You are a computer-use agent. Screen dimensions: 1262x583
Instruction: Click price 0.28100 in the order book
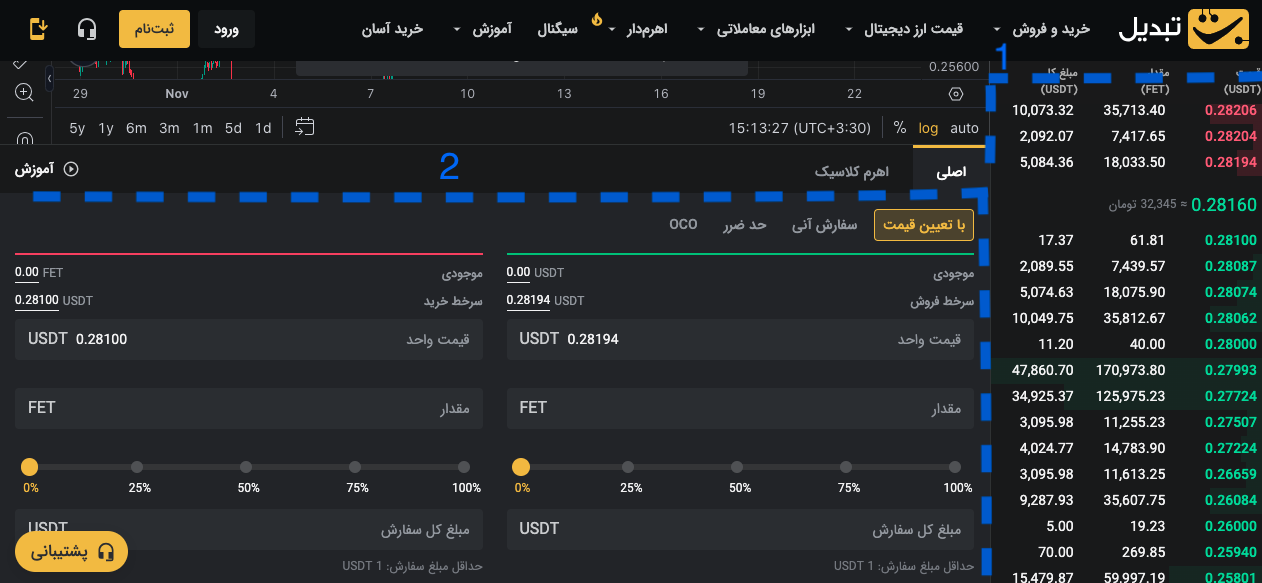click(x=1230, y=241)
